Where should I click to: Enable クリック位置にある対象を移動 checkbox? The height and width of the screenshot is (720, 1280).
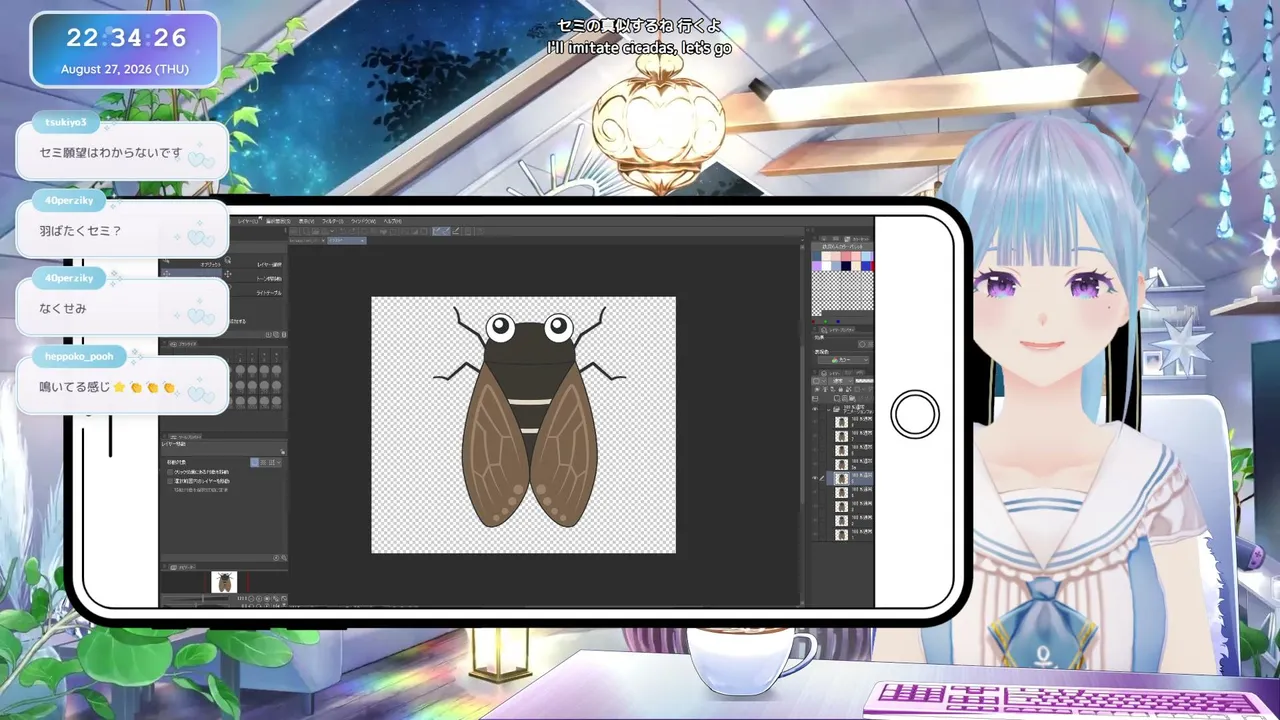[x=170, y=472]
